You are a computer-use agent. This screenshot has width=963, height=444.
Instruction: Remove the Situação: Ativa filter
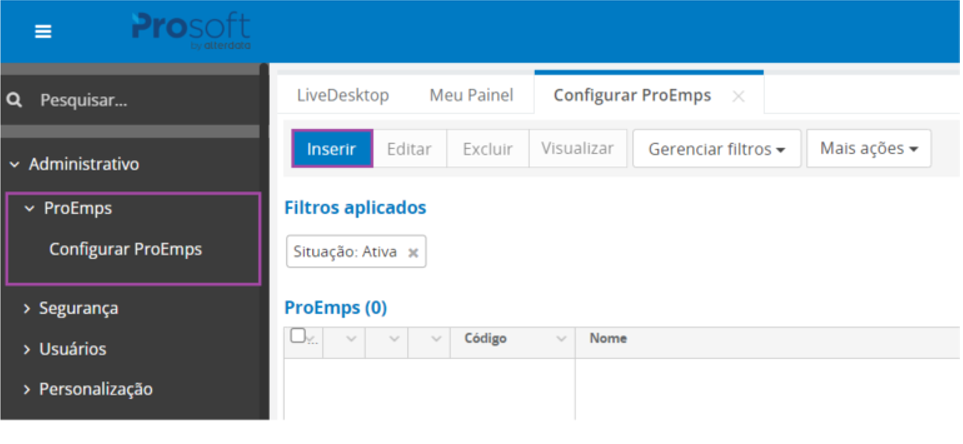pos(413,252)
